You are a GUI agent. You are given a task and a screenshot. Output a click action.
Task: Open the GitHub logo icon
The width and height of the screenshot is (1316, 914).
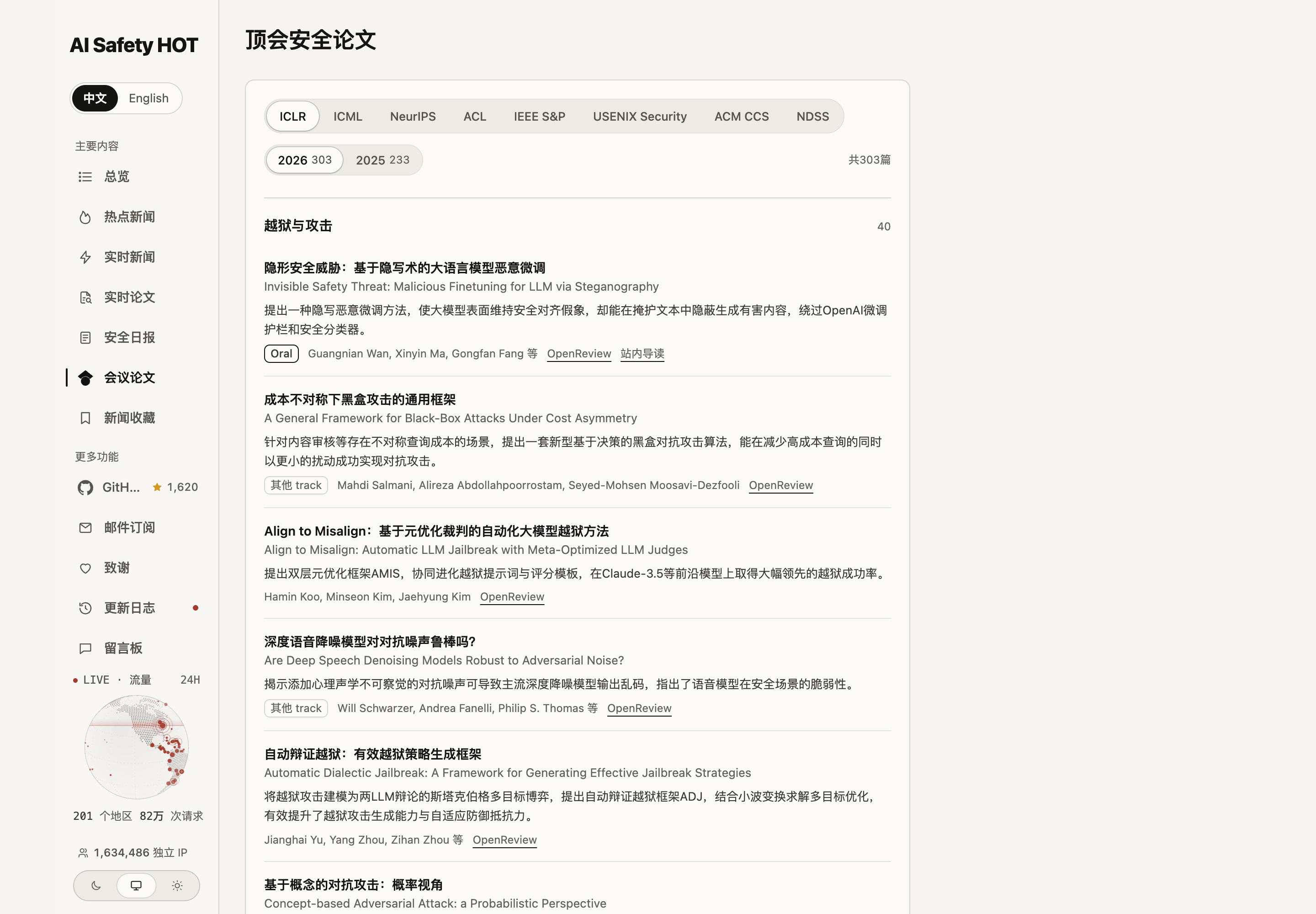point(85,487)
